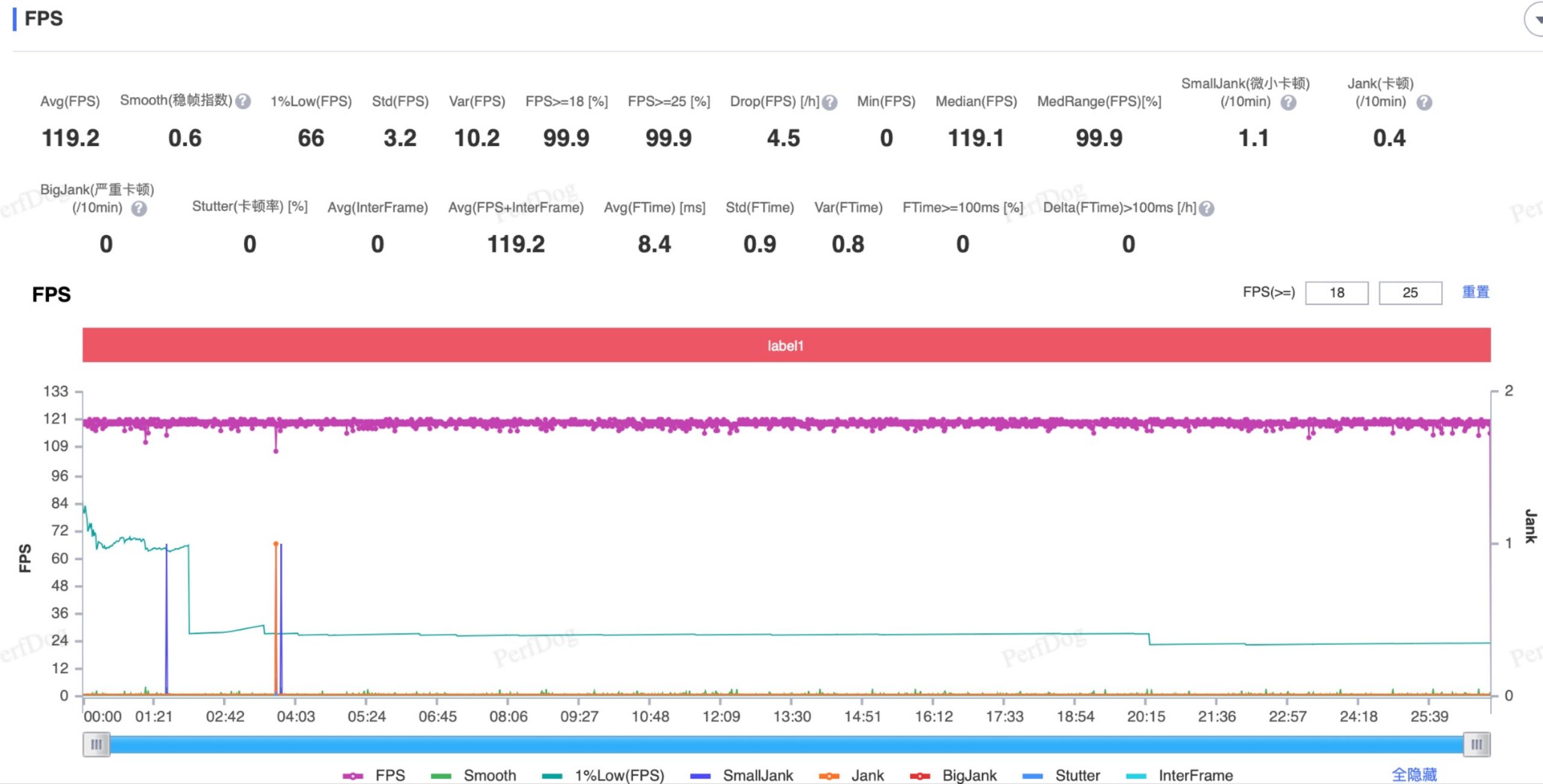Click help icon beside Jank(卡顿) (/10min)
The height and width of the screenshot is (784, 1543).
1424,102
